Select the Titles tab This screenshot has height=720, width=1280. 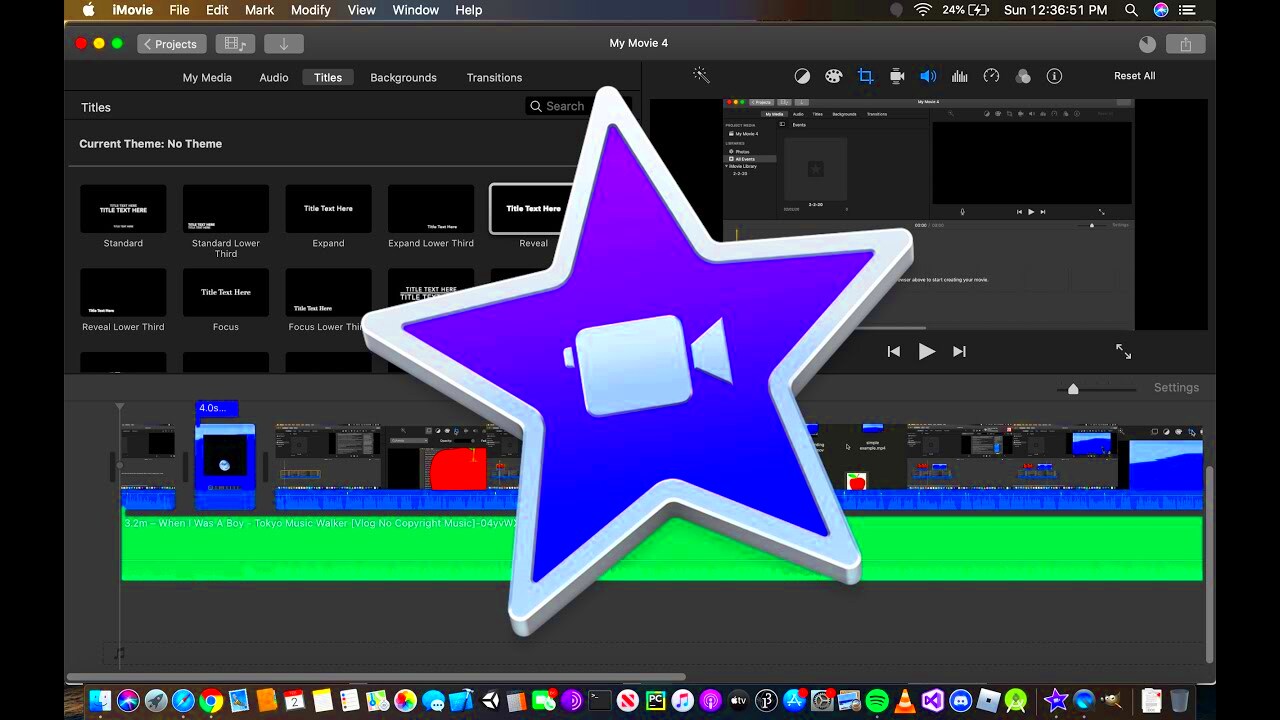coord(328,77)
